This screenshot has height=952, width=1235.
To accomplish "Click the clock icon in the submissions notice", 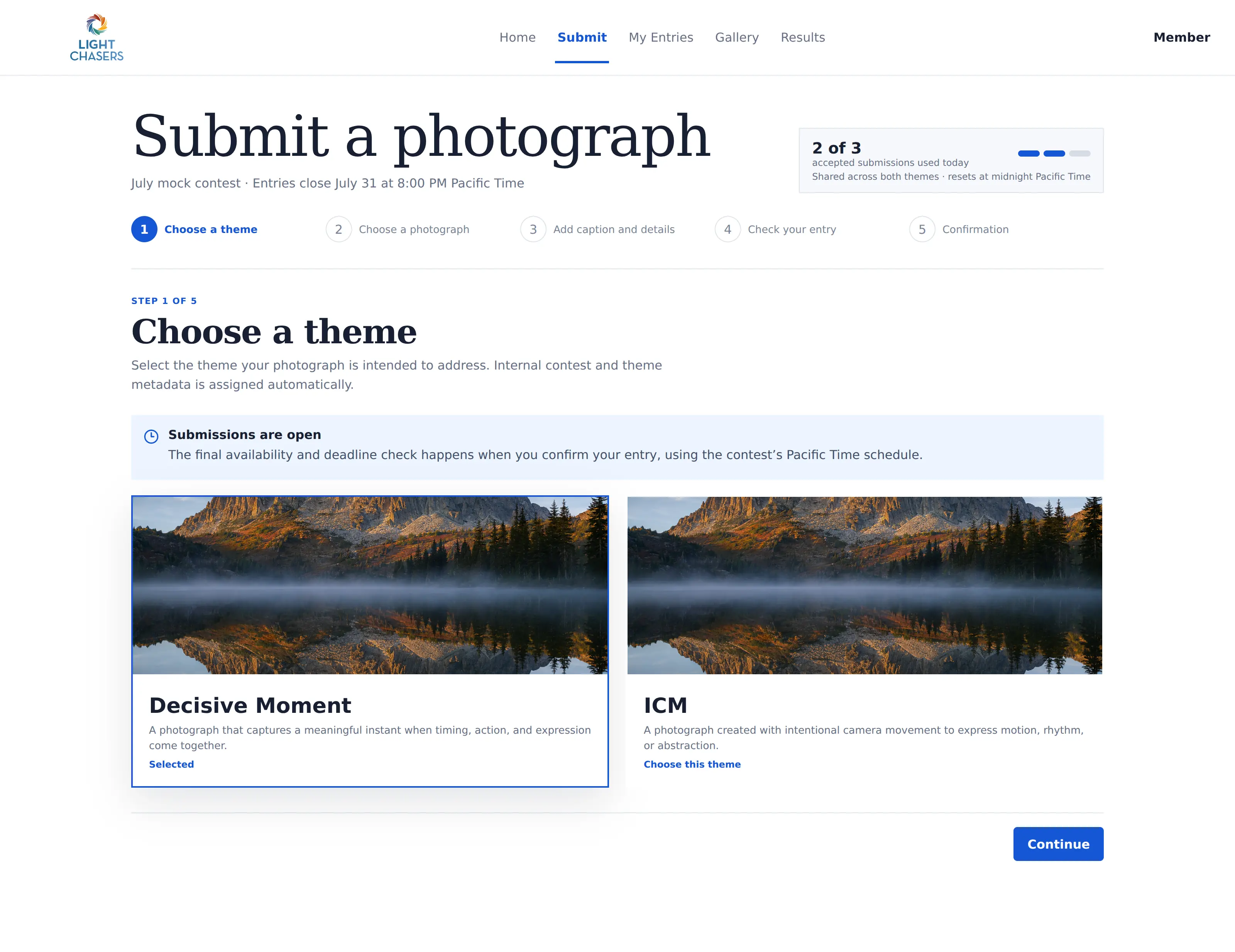I will (151, 436).
